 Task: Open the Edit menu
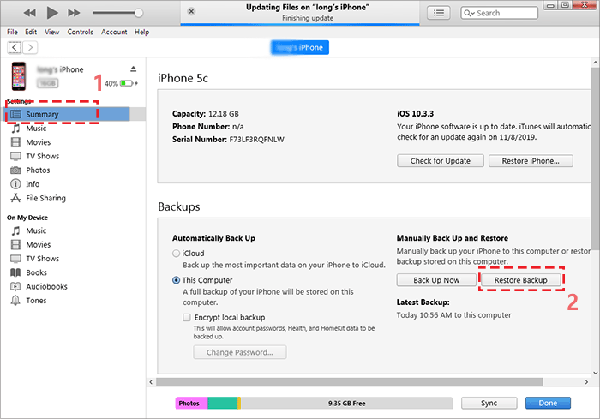point(31,32)
